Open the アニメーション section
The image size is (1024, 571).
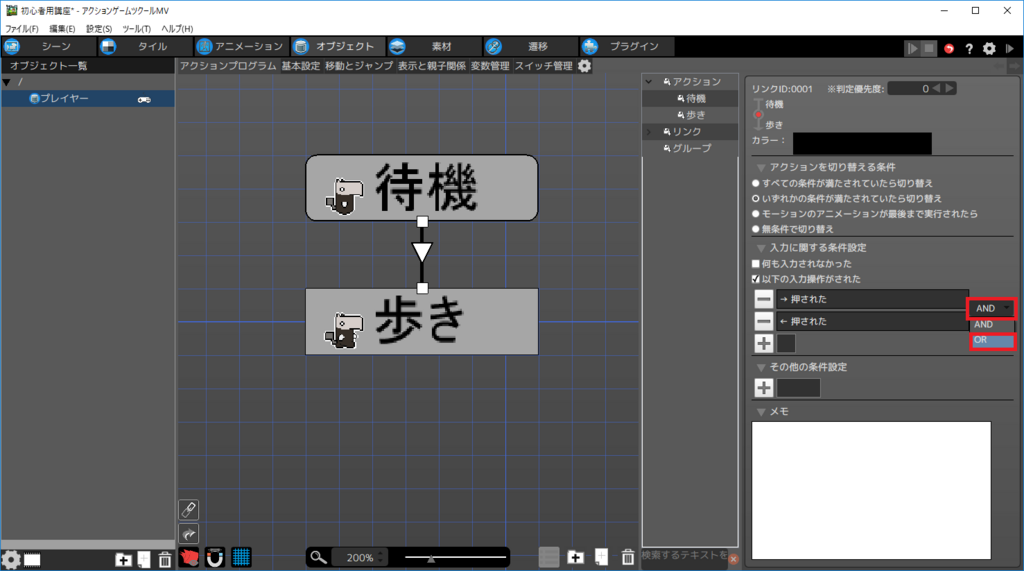[242, 46]
